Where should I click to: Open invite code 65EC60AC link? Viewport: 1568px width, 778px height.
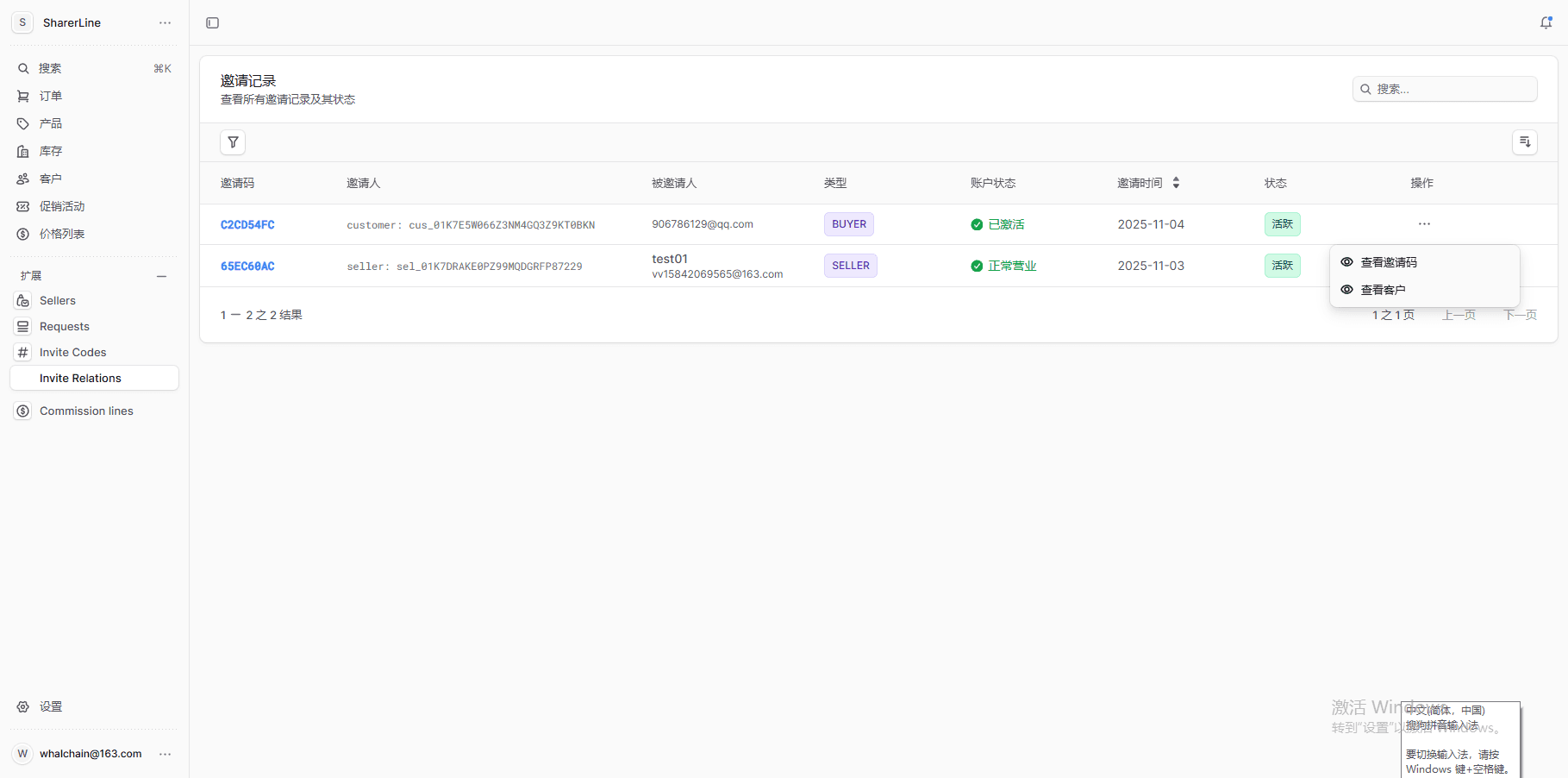pos(247,267)
